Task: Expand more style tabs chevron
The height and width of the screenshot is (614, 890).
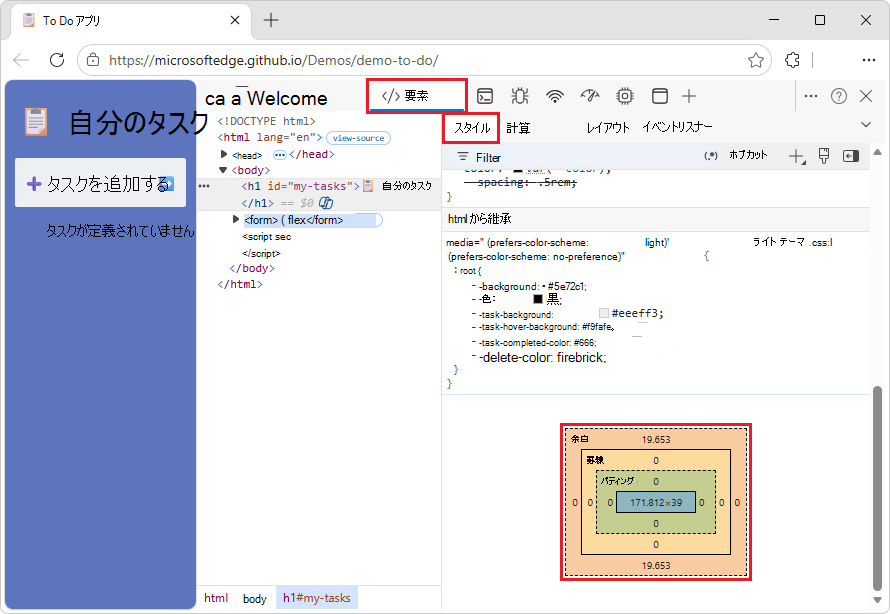Action: pos(866,125)
